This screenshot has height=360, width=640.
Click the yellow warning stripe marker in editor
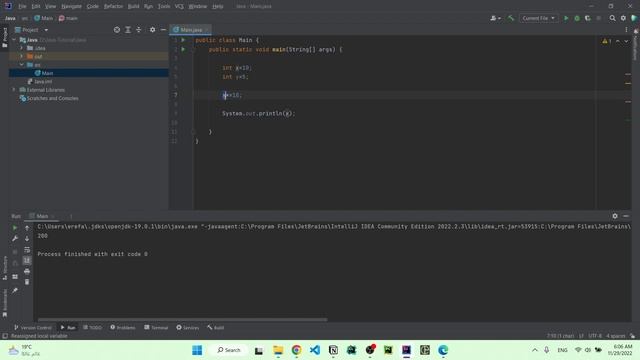[x=628, y=83]
